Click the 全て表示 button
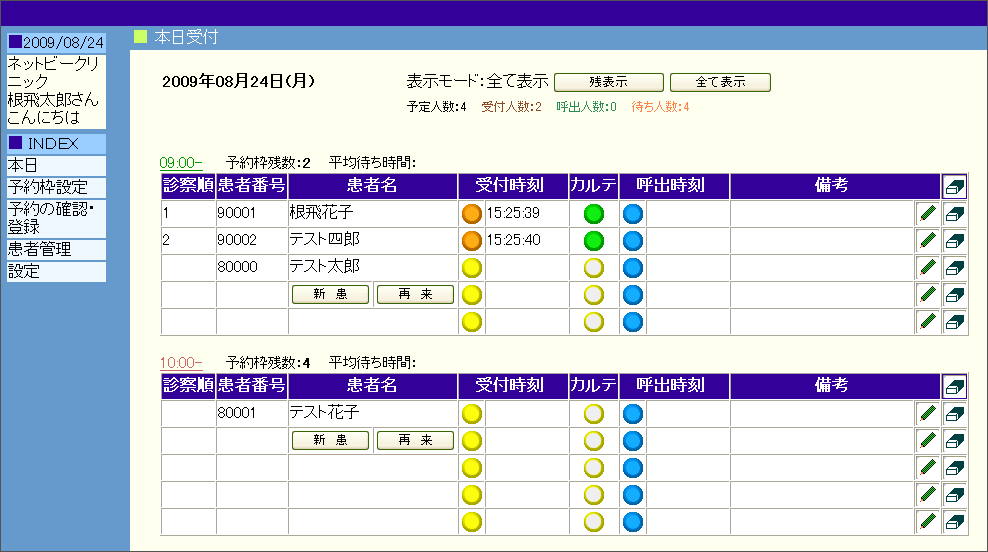 (720, 82)
